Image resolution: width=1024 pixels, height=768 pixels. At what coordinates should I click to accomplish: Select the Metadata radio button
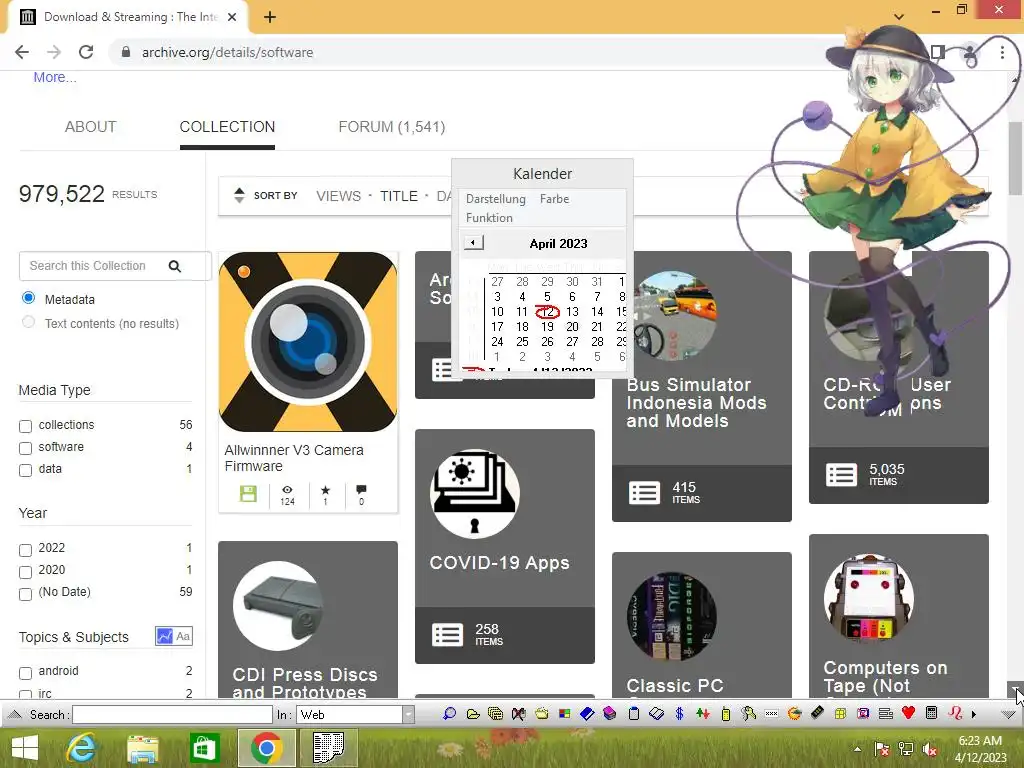(28, 298)
